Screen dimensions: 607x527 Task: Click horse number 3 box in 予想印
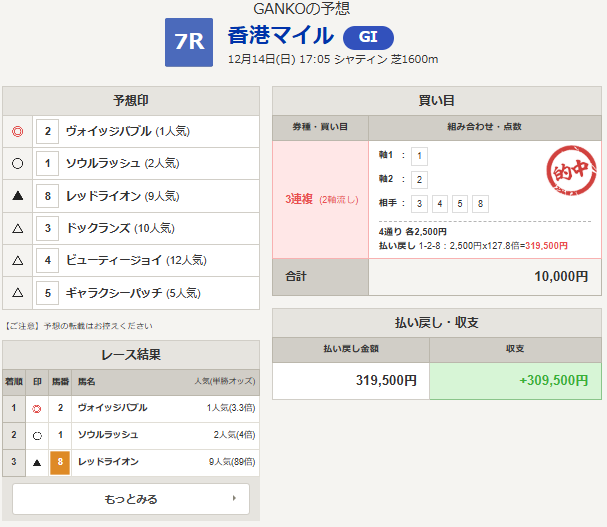click(47, 228)
